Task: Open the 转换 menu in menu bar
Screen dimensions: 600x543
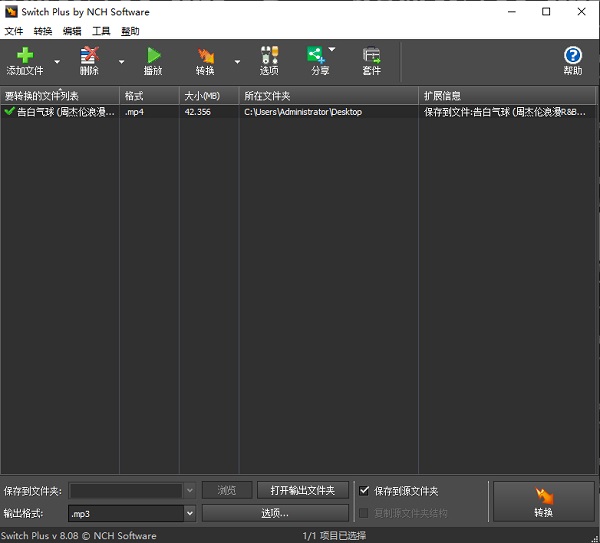Action: pyautogui.click(x=43, y=31)
